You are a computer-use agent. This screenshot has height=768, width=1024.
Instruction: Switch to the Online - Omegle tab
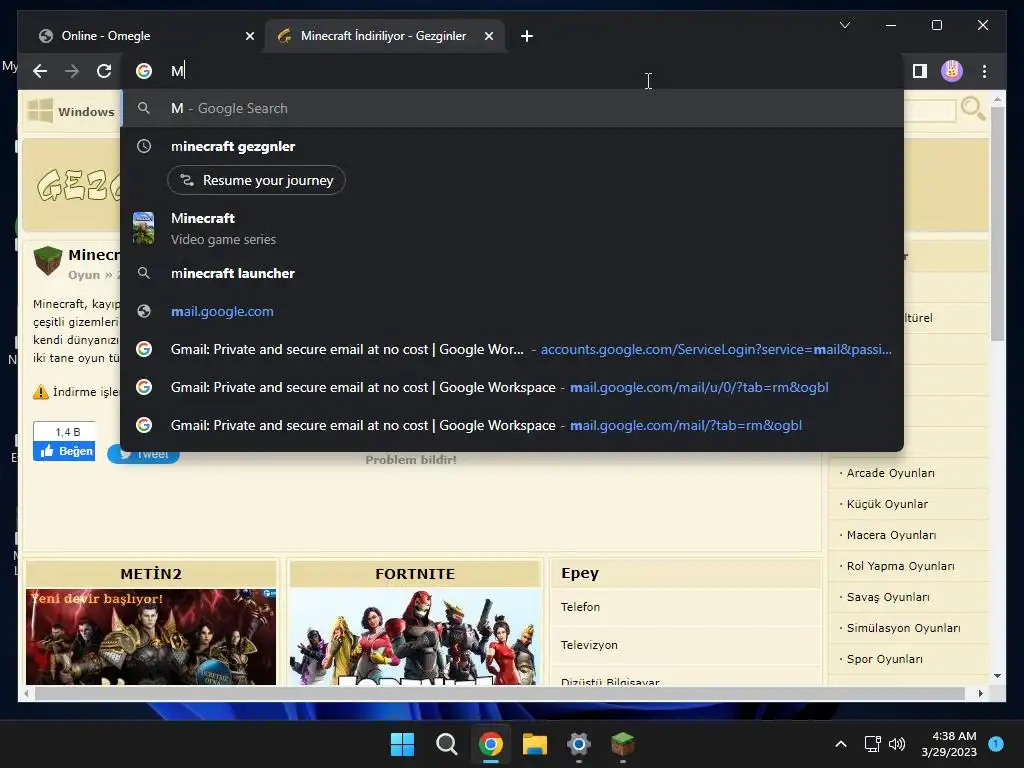point(144,36)
